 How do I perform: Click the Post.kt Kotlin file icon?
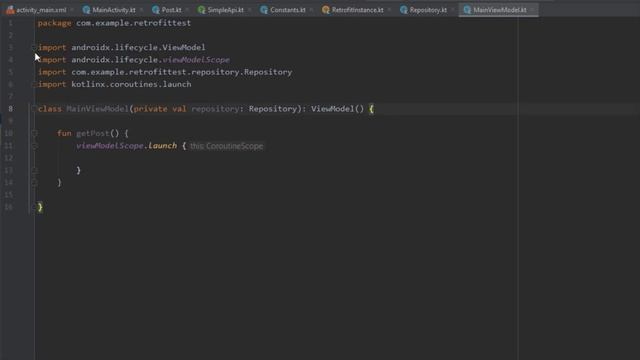(156, 10)
